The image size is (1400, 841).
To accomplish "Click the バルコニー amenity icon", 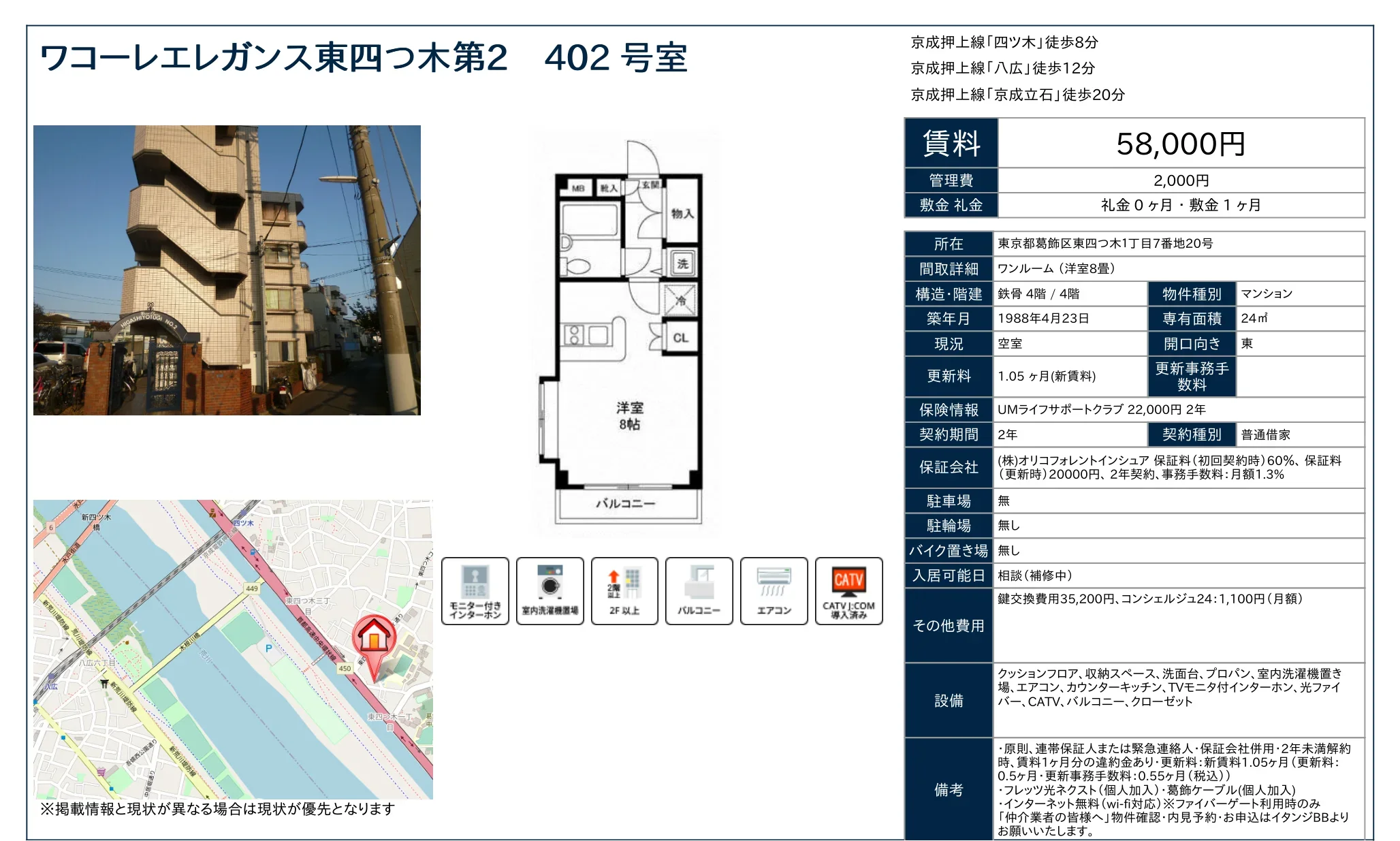I will 699,590.
